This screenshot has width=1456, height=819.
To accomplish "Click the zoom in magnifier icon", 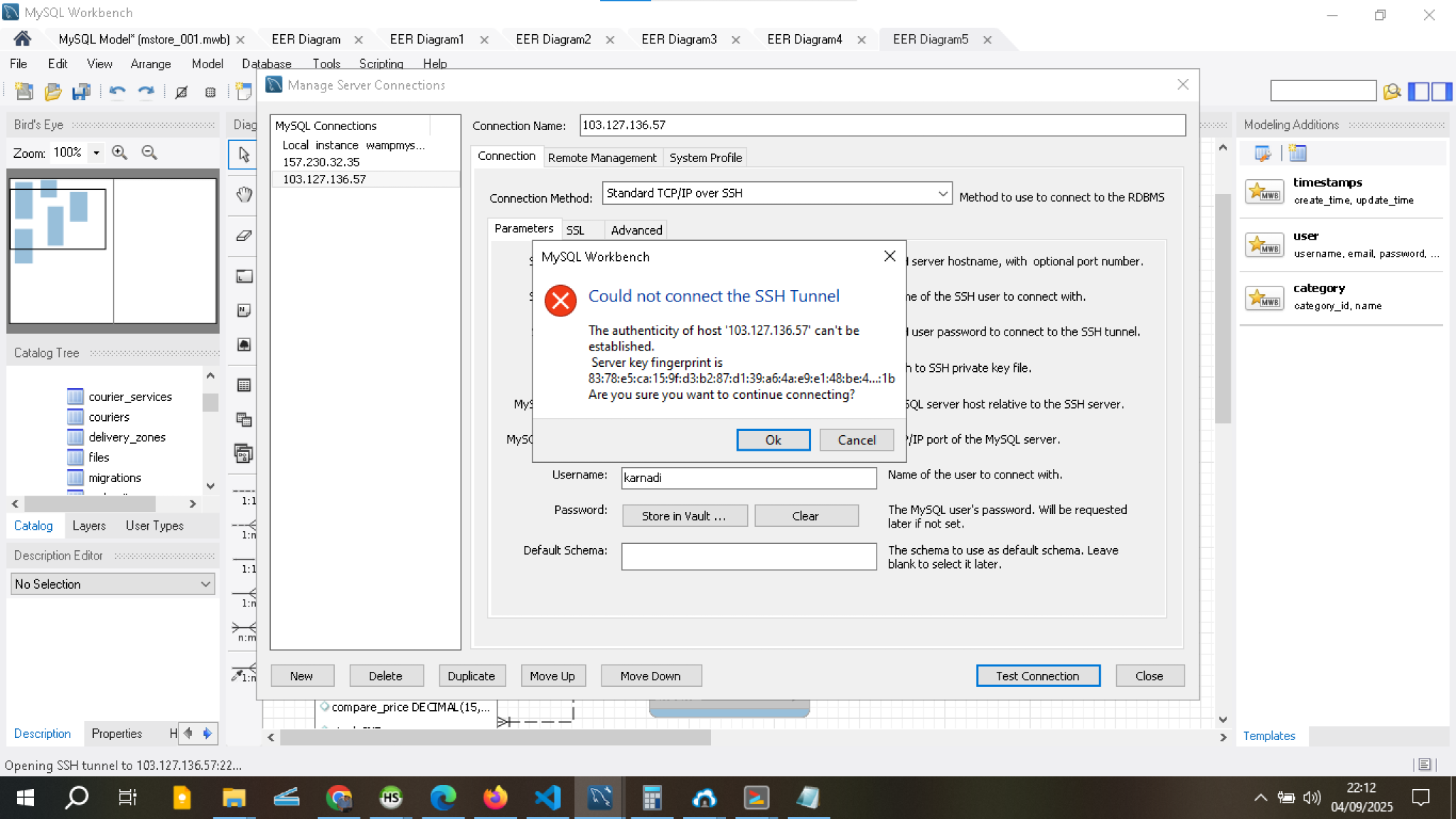I will [x=119, y=153].
